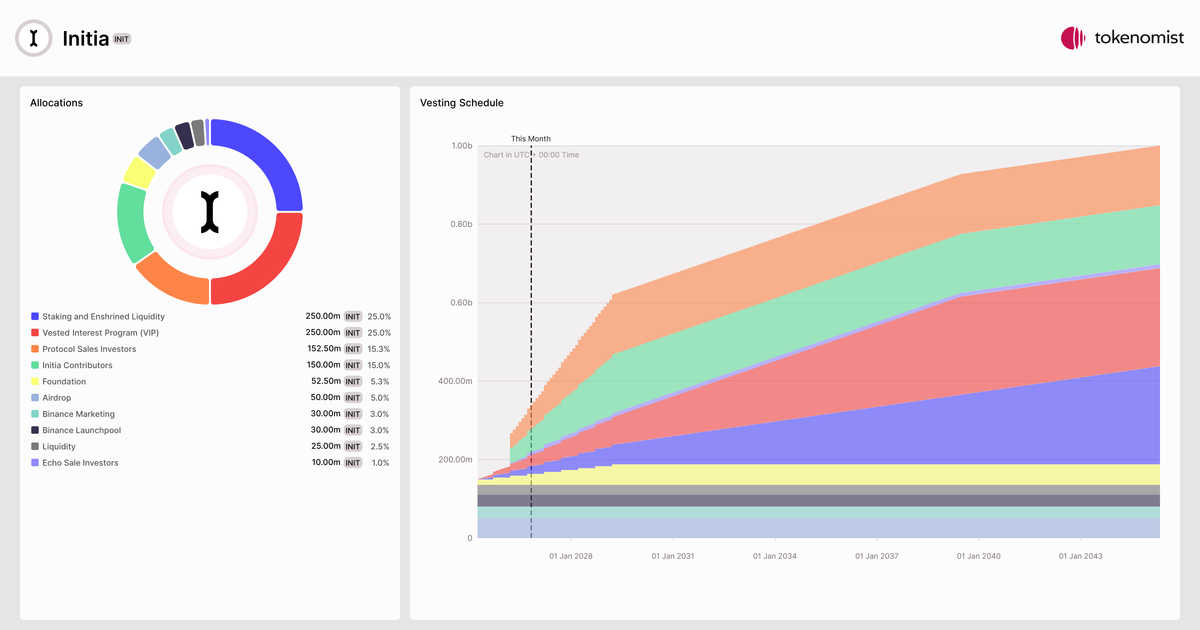This screenshot has height=630, width=1200.
Task: Click the 25.00m Liquidity amount
Action: [326, 446]
